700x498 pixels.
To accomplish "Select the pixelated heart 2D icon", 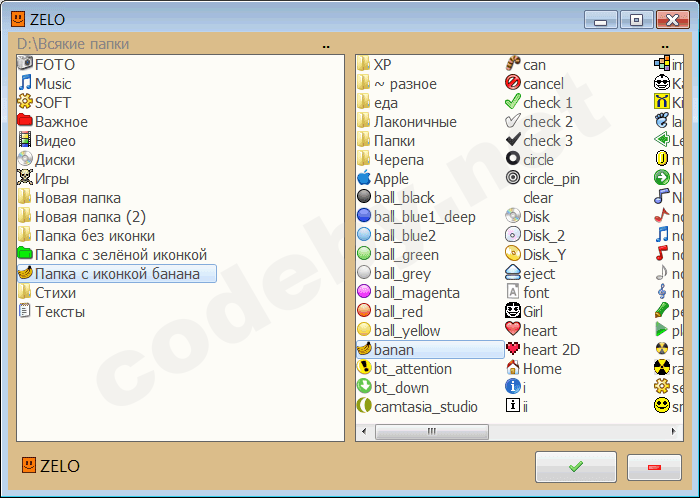I will pyautogui.click(x=513, y=349).
